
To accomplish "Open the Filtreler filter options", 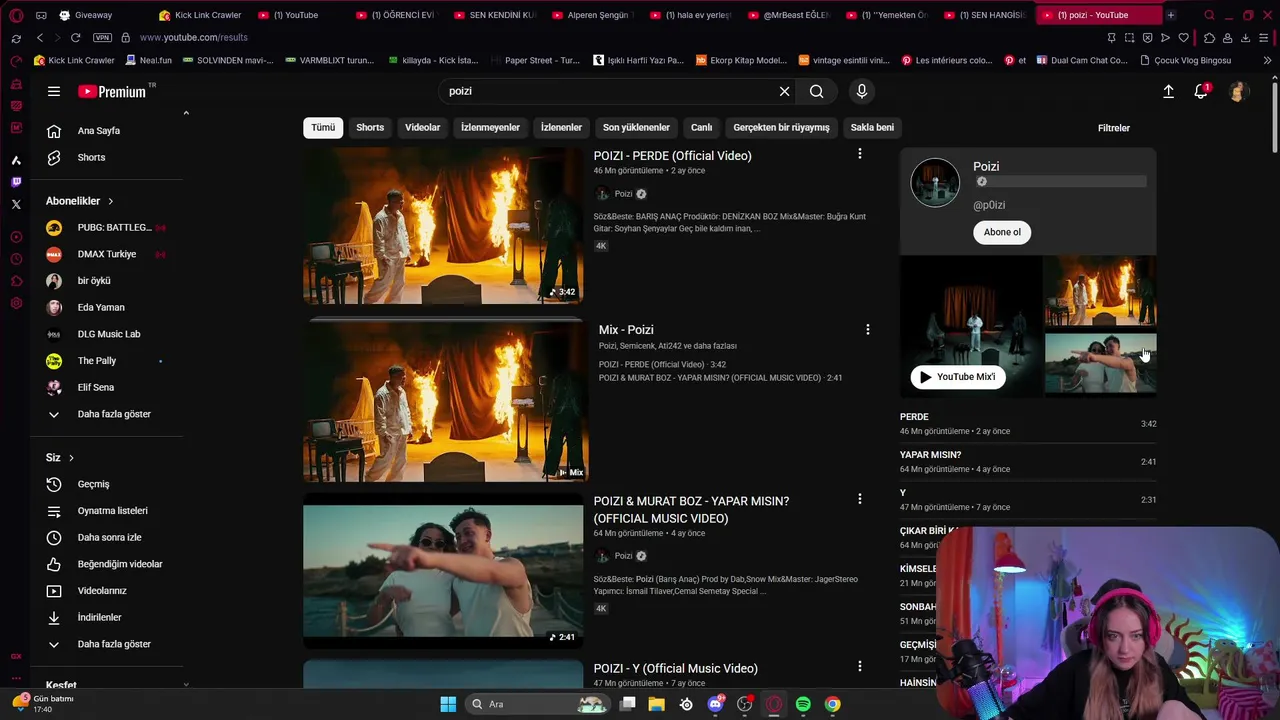I will pos(1114,128).
